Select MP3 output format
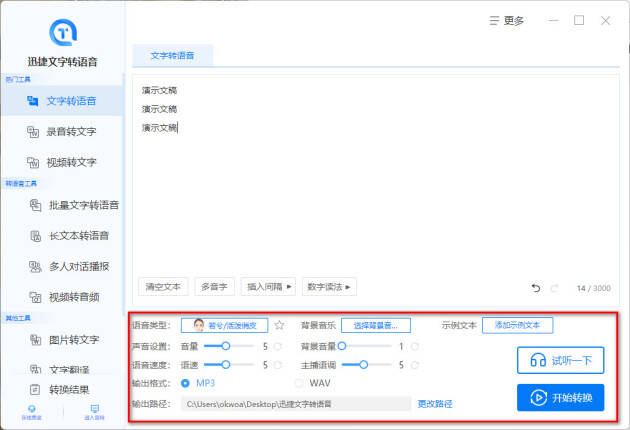 (x=187, y=383)
